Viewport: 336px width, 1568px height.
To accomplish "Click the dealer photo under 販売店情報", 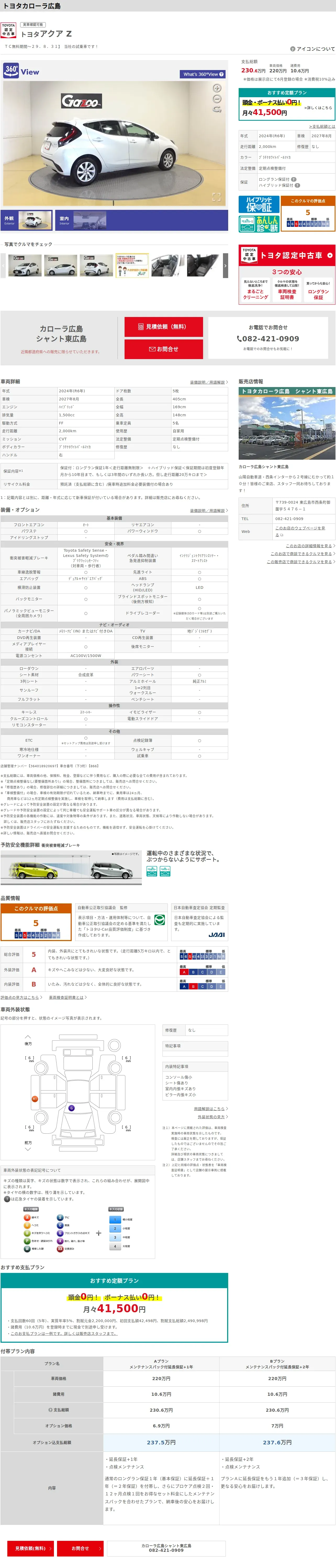I will point(287,424).
